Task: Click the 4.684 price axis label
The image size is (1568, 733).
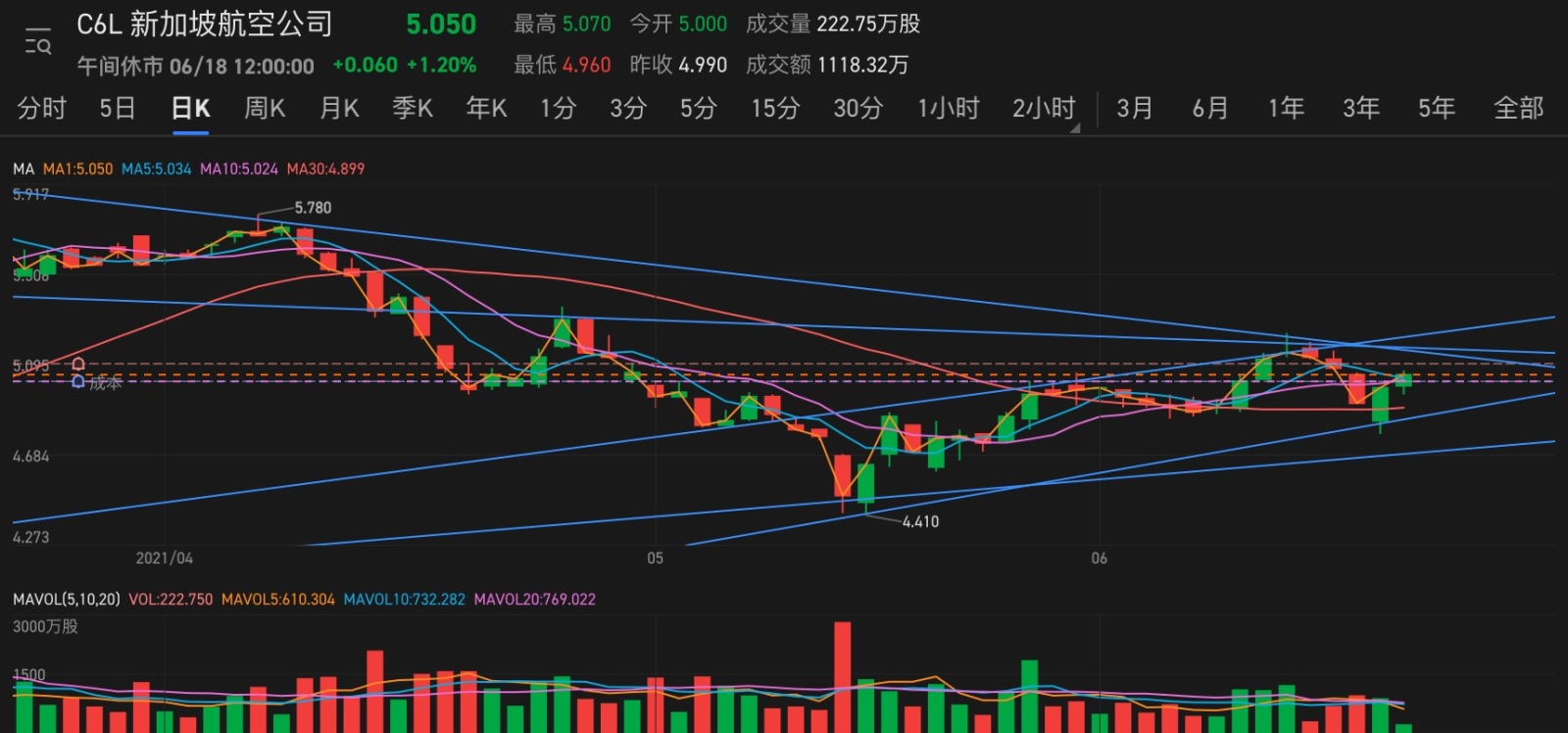Action: pos(30,457)
